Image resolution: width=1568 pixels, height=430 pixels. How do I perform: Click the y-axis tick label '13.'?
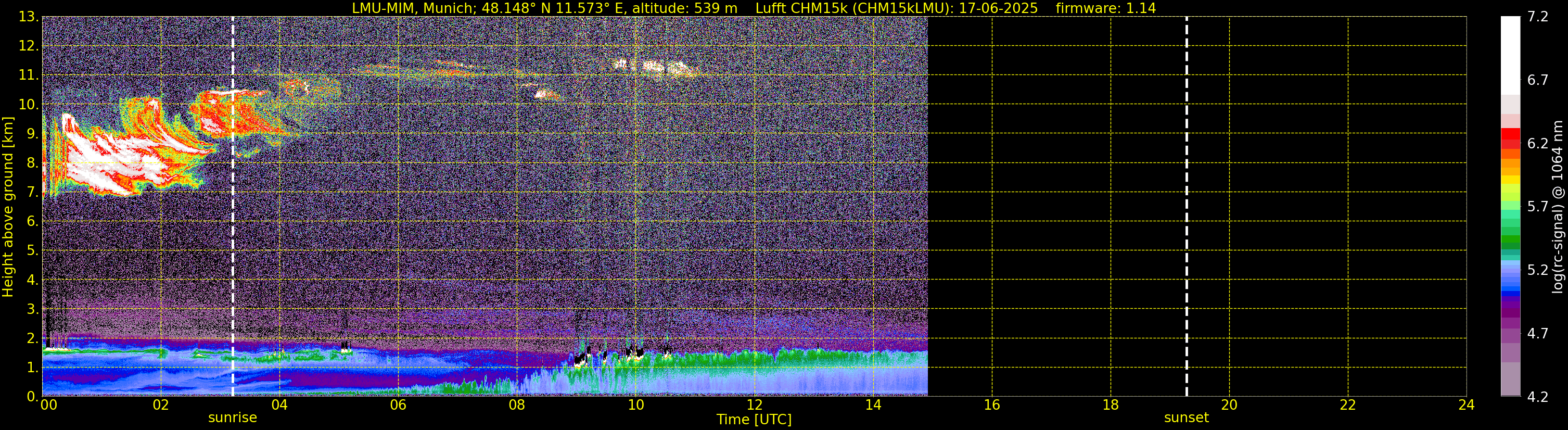[29, 17]
